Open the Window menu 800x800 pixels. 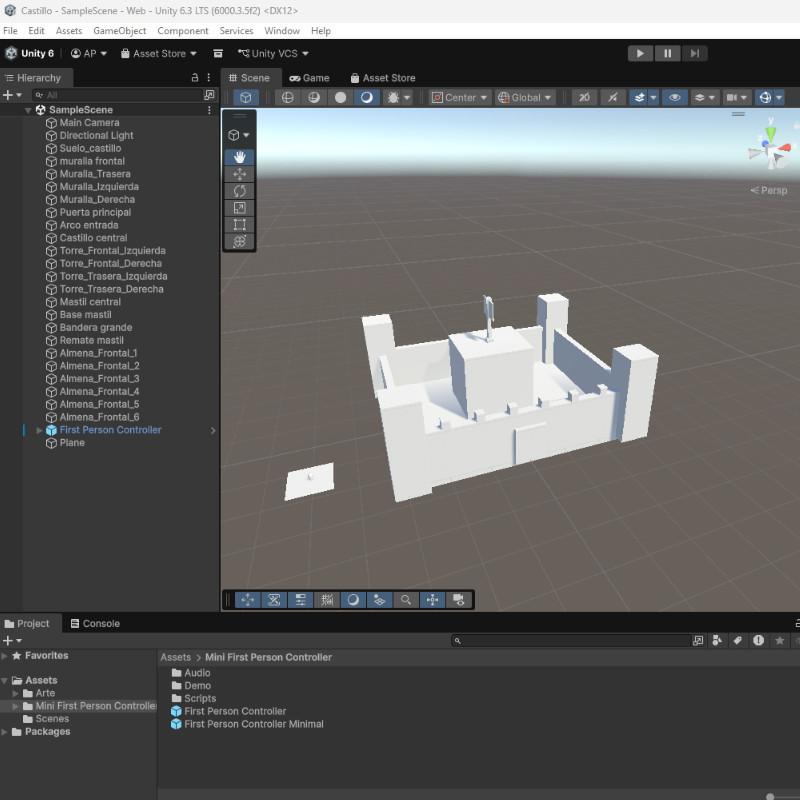[x=282, y=31]
